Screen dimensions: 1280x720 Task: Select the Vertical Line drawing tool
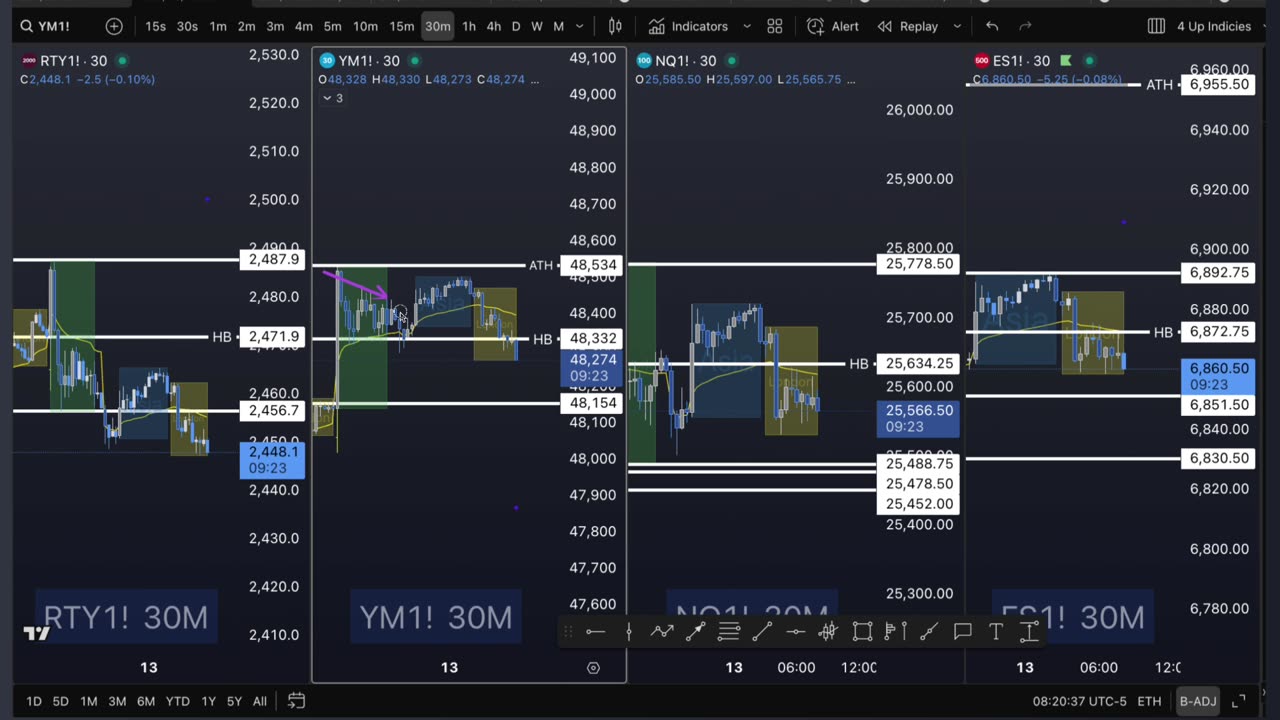click(x=628, y=631)
